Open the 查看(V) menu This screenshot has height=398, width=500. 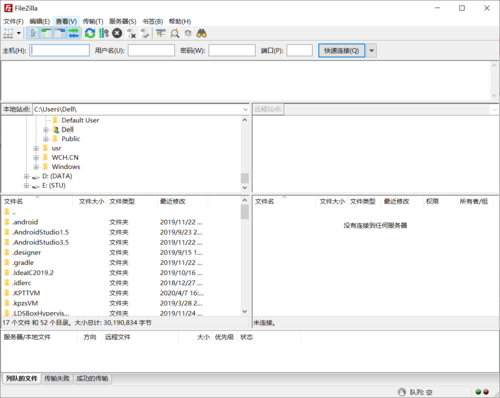(x=66, y=21)
